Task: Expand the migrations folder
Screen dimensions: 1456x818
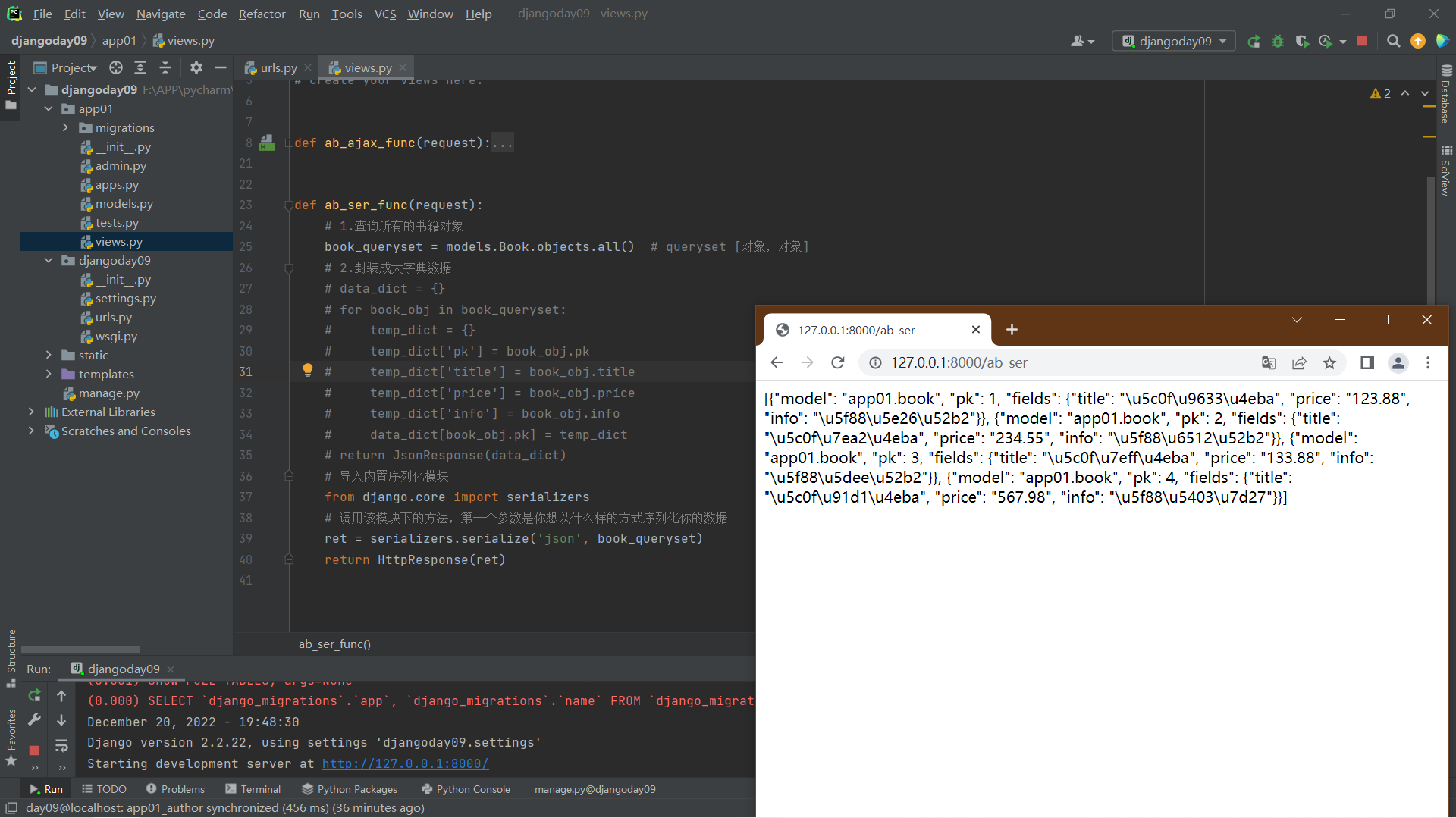Action: pyautogui.click(x=66, y=128)
